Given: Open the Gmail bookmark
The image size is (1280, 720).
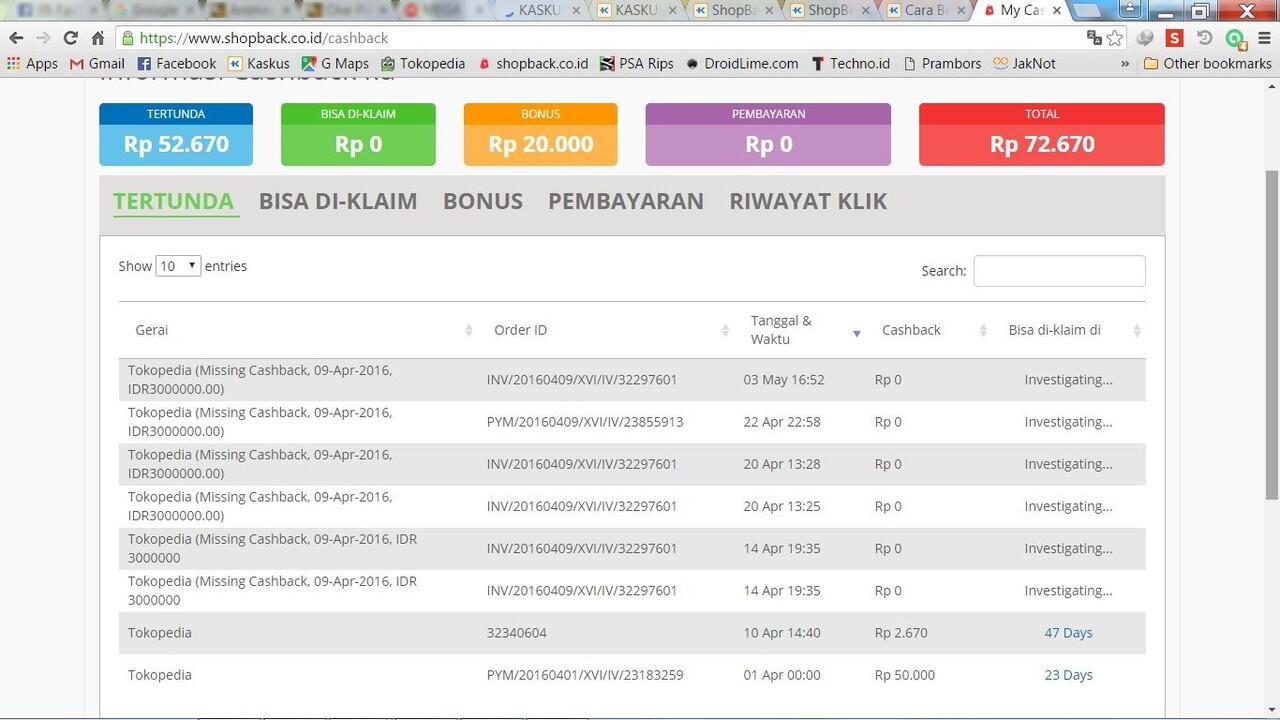Looking at the screenshot, I should [97, 63].
